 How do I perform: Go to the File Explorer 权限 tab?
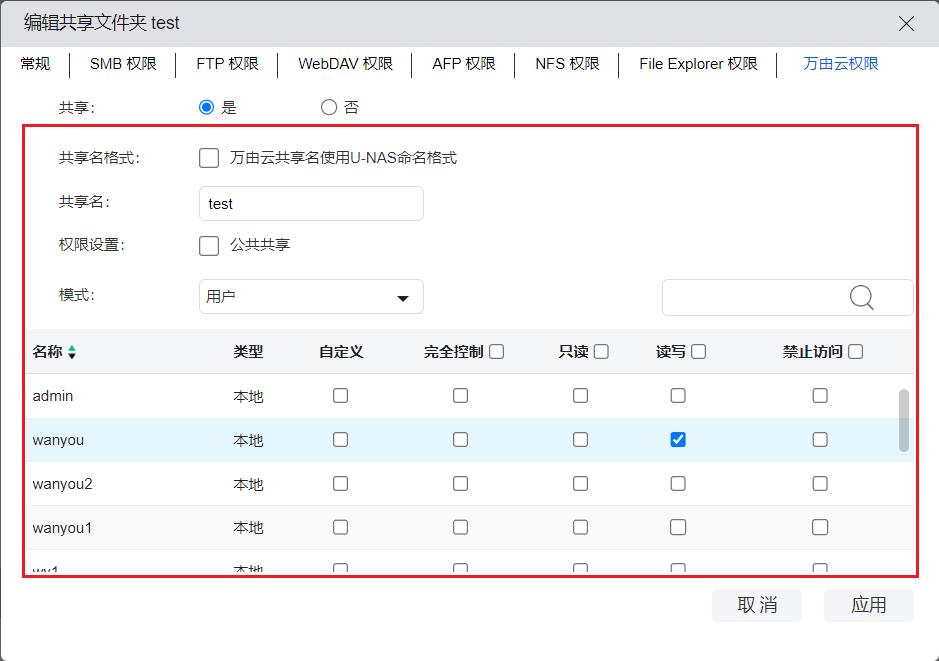tap(698, 64)
